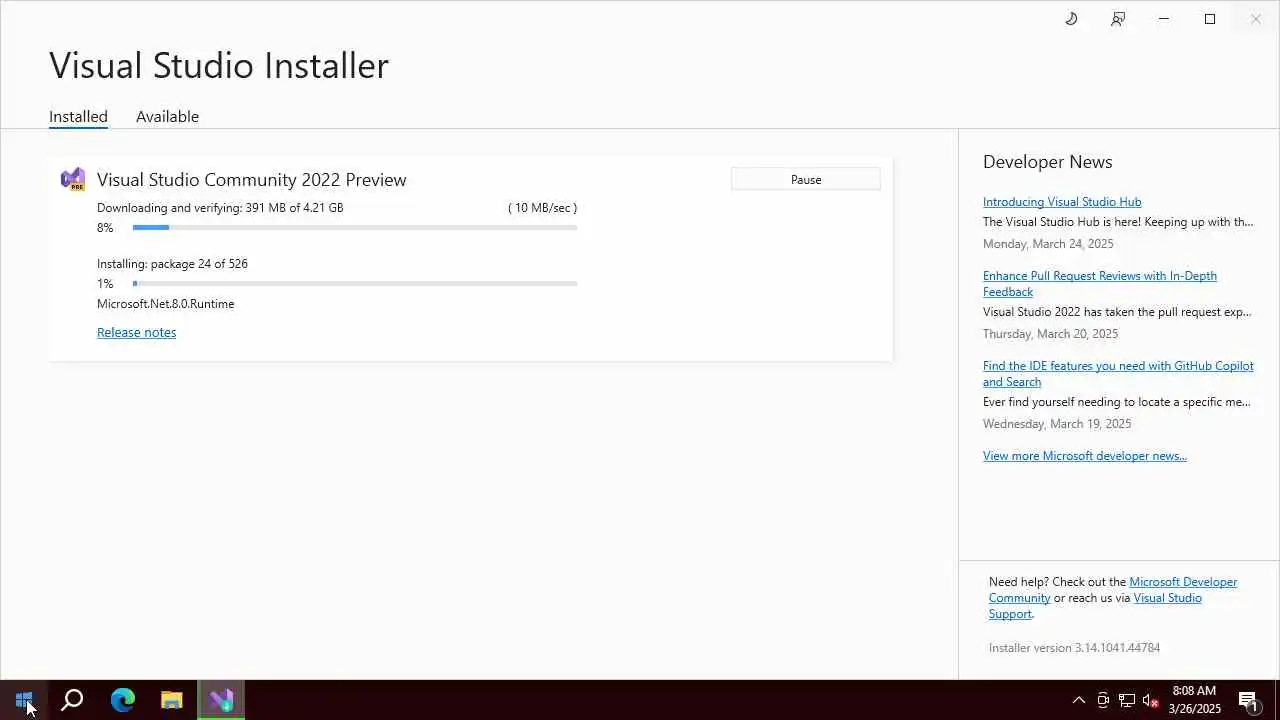Open Enhance Pull Request Reviews article link
Image resolution: width=1280 pixels, height=720 pixels.
point(1100,283)
